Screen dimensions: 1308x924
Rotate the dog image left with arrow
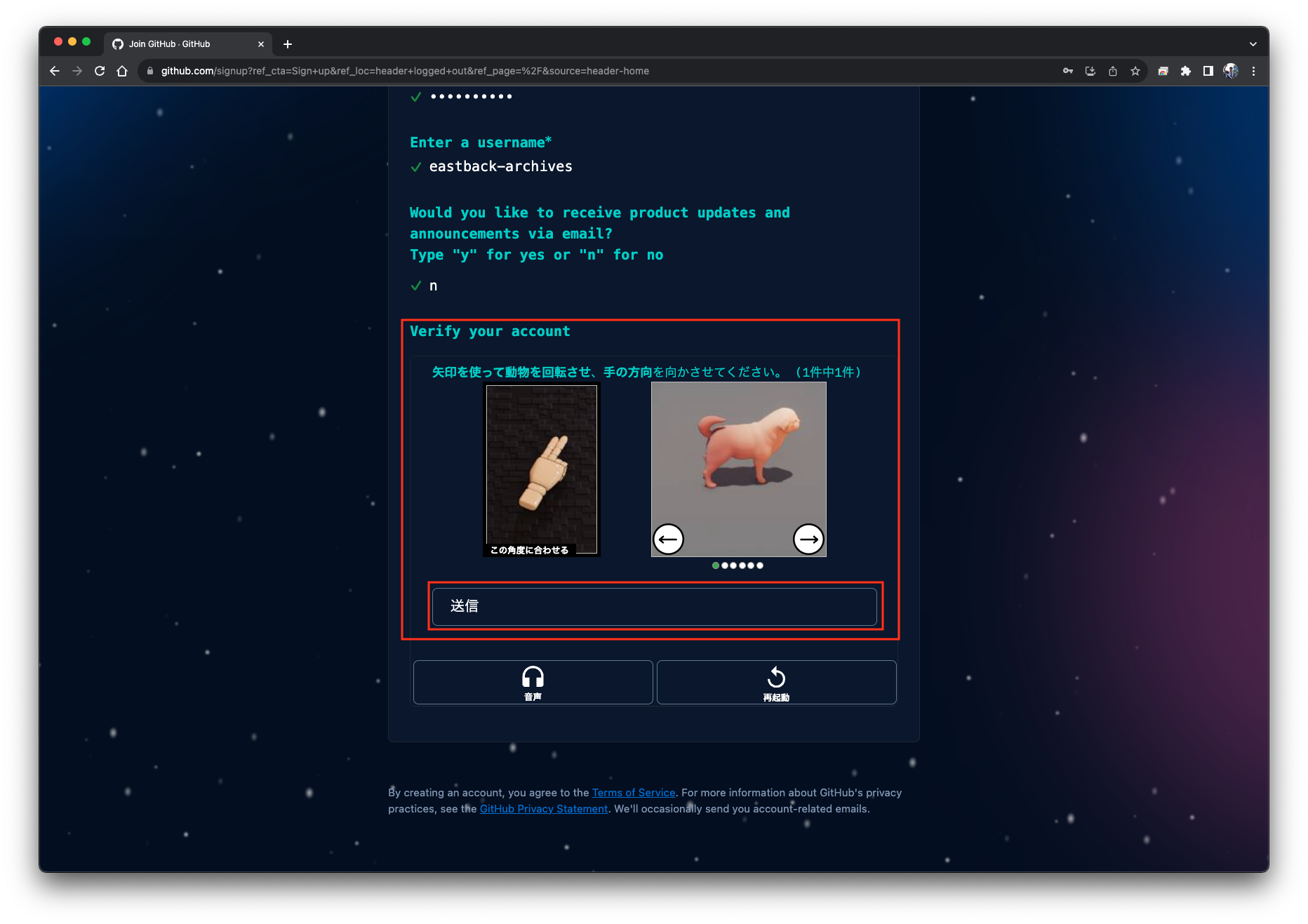668,539
